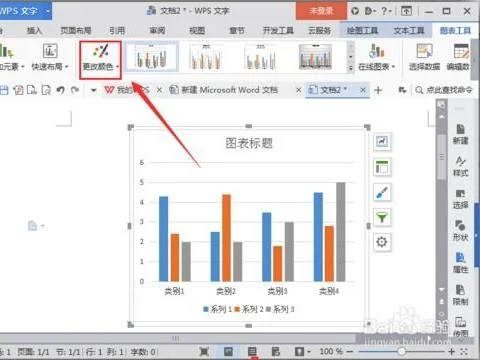This screenshot has width=480, height=360.
Task: Click the 未登录 (not logged in) button
Action: 321,11
